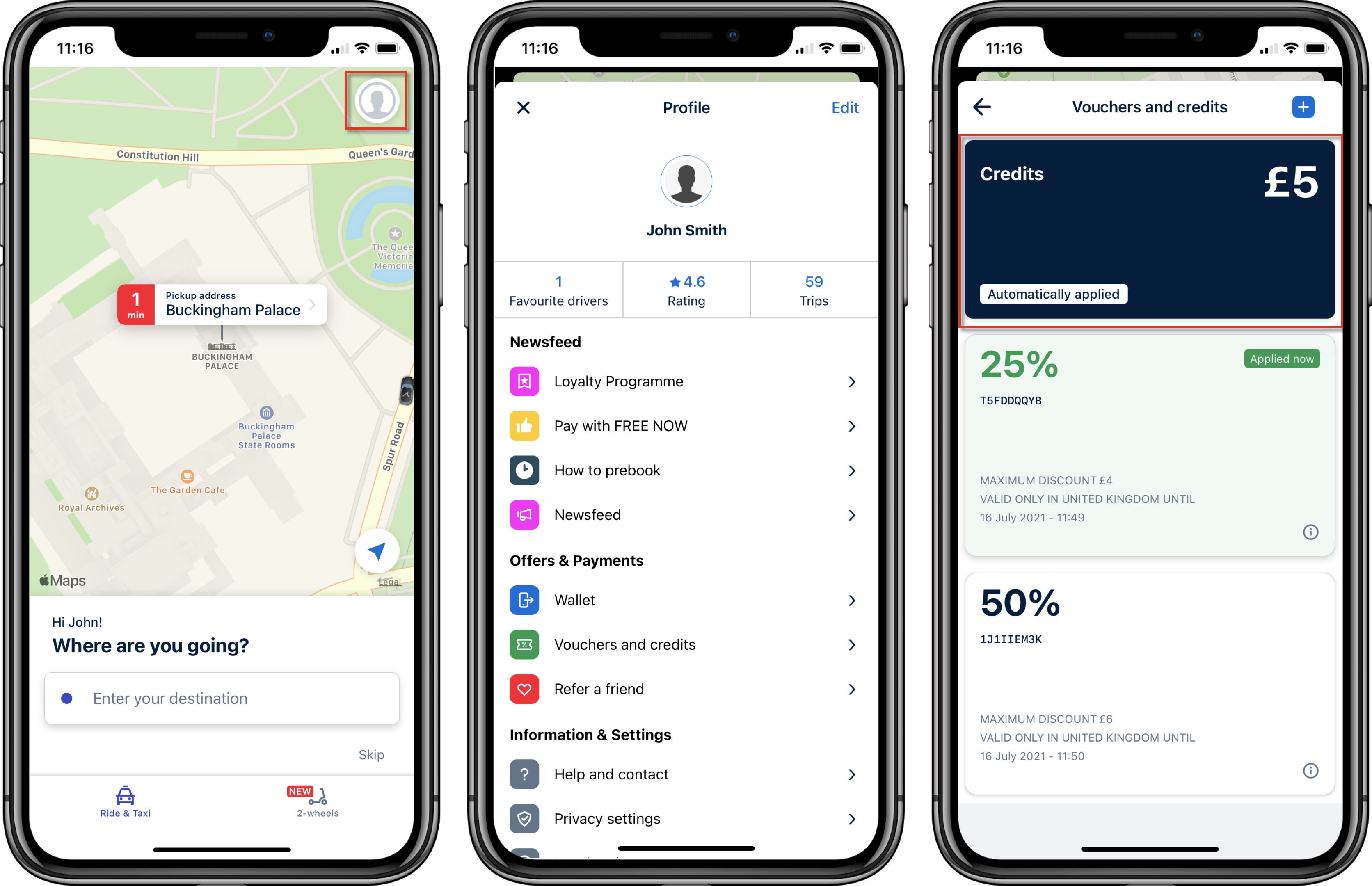Tap the How to prebook icon

tap(527, 468)
